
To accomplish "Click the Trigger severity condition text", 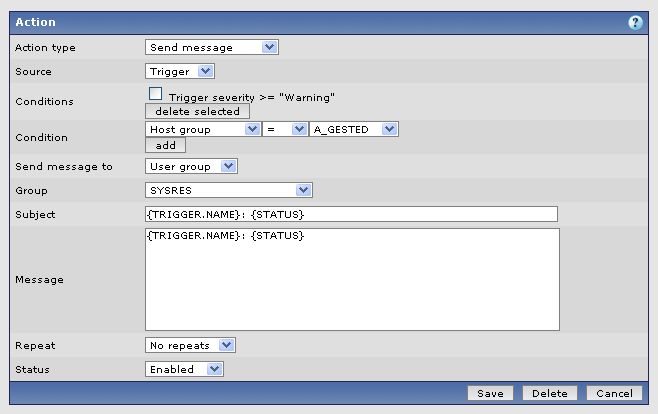I will tap(251, 97).
